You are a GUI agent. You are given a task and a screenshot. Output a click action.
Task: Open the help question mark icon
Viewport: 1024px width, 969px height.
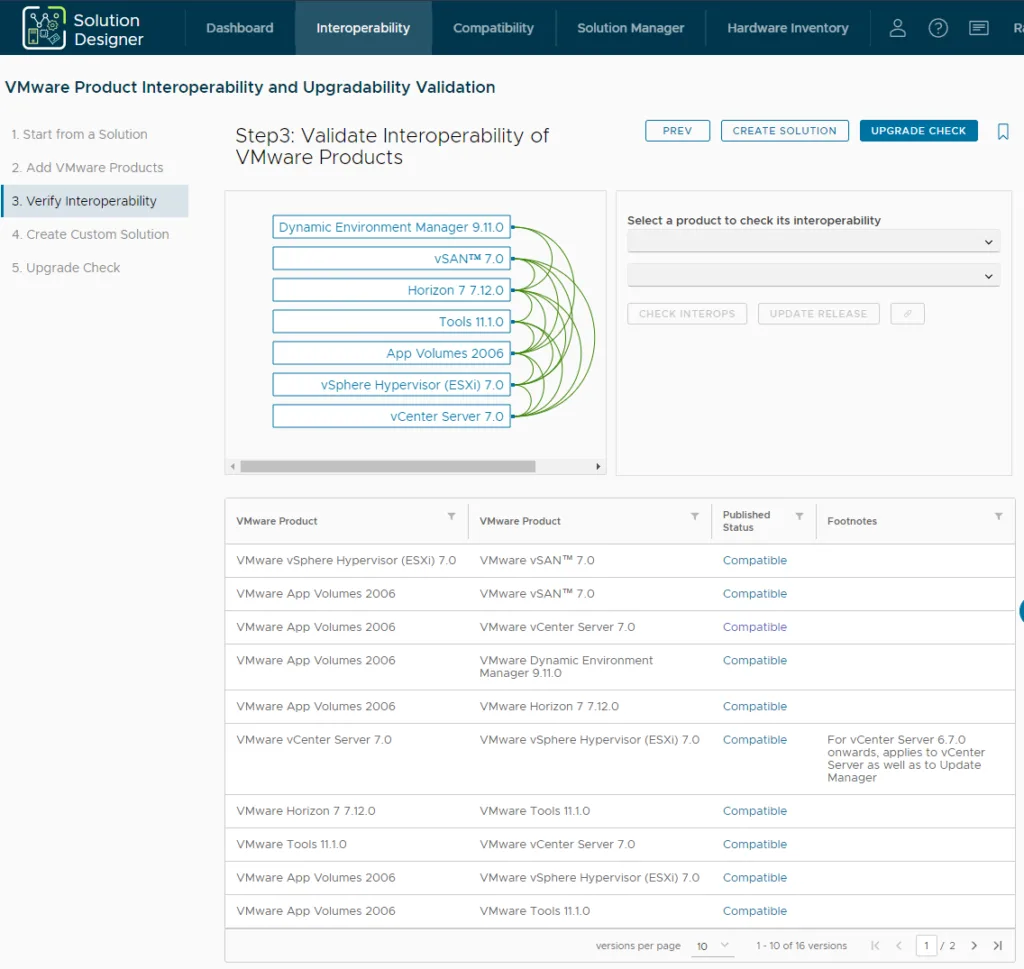(x=938, y=28)
